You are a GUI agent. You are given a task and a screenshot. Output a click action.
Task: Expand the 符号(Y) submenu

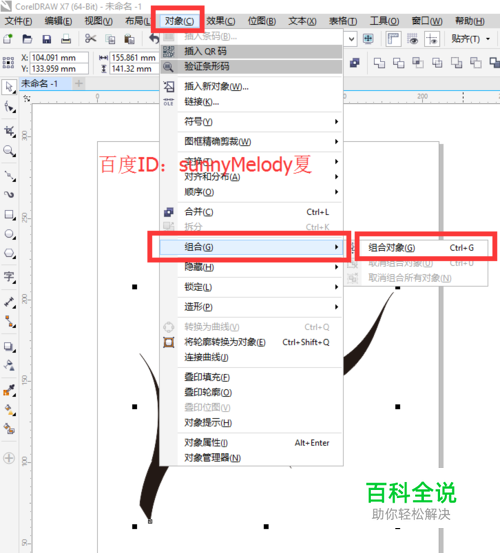(252, 122)
